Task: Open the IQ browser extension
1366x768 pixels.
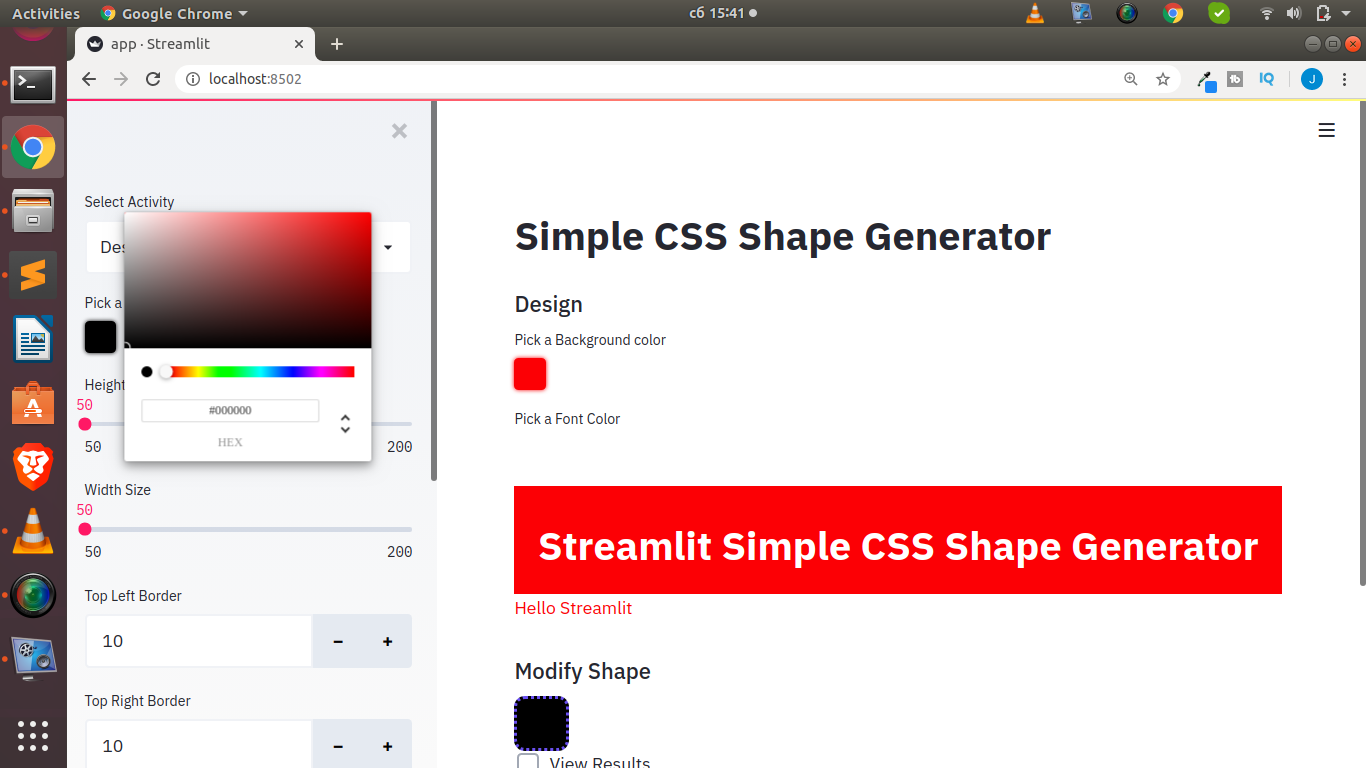Action: pos(1267,79)
